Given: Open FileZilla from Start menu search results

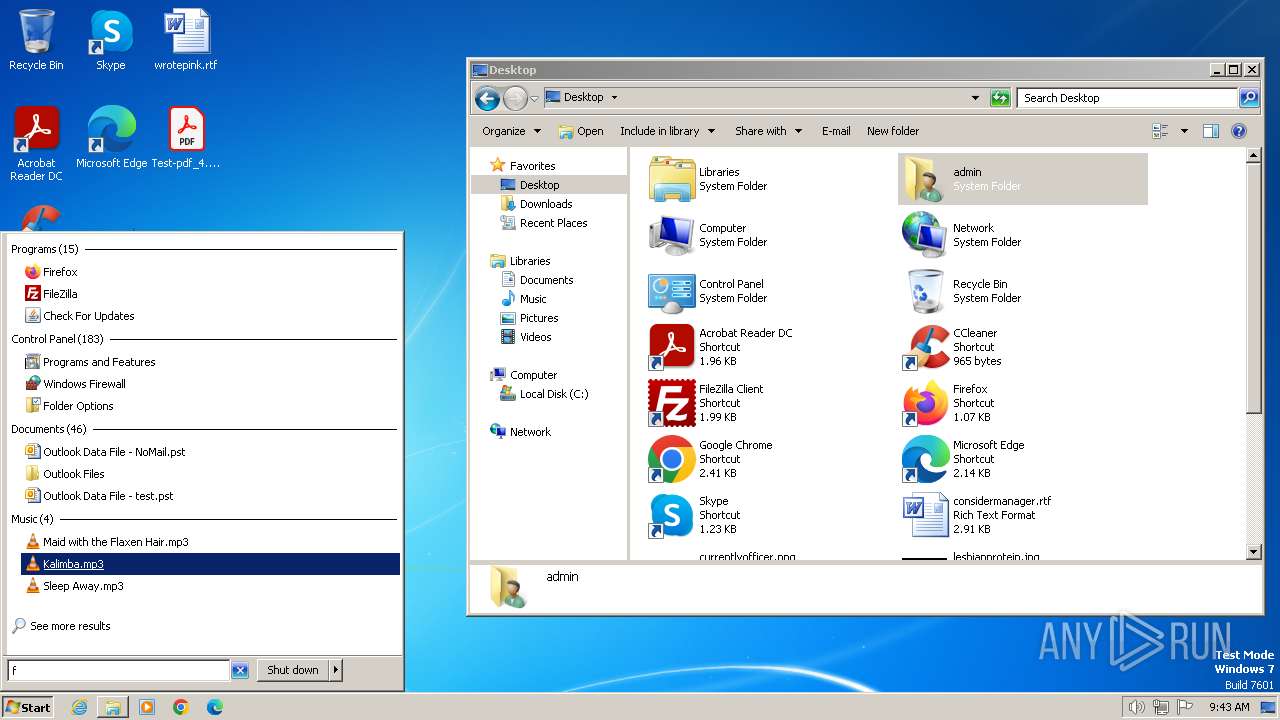Looking at the screenshot, I should pos(210,294).
